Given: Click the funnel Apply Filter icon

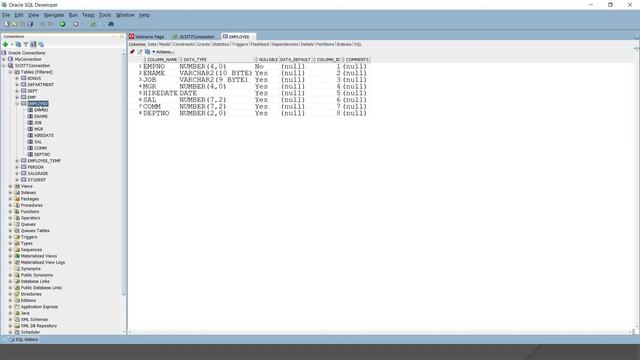Looking at the screenshot, I should click(x=26, y=44).
